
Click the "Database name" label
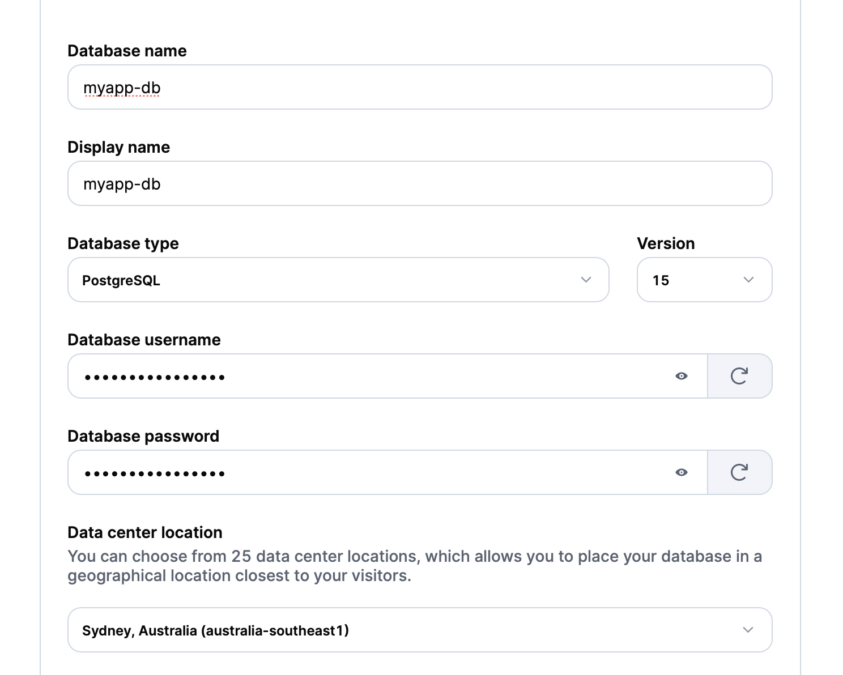point(127,51)
